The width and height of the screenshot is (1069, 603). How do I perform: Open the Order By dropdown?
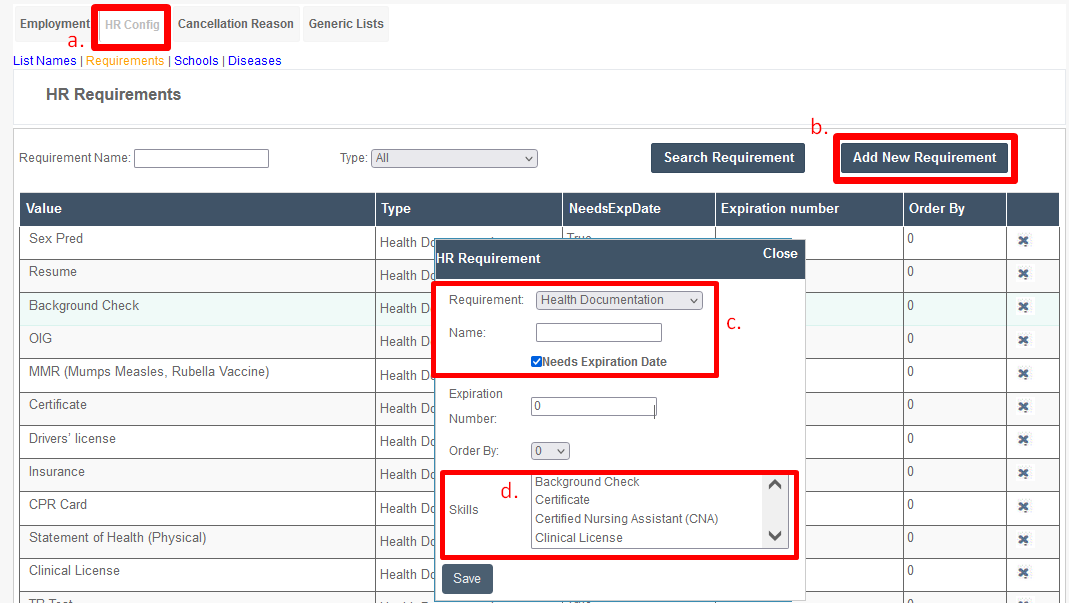550,451
